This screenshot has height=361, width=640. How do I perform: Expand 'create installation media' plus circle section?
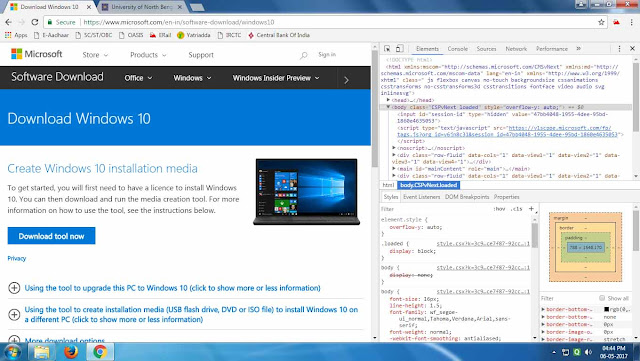click(14, 314)
